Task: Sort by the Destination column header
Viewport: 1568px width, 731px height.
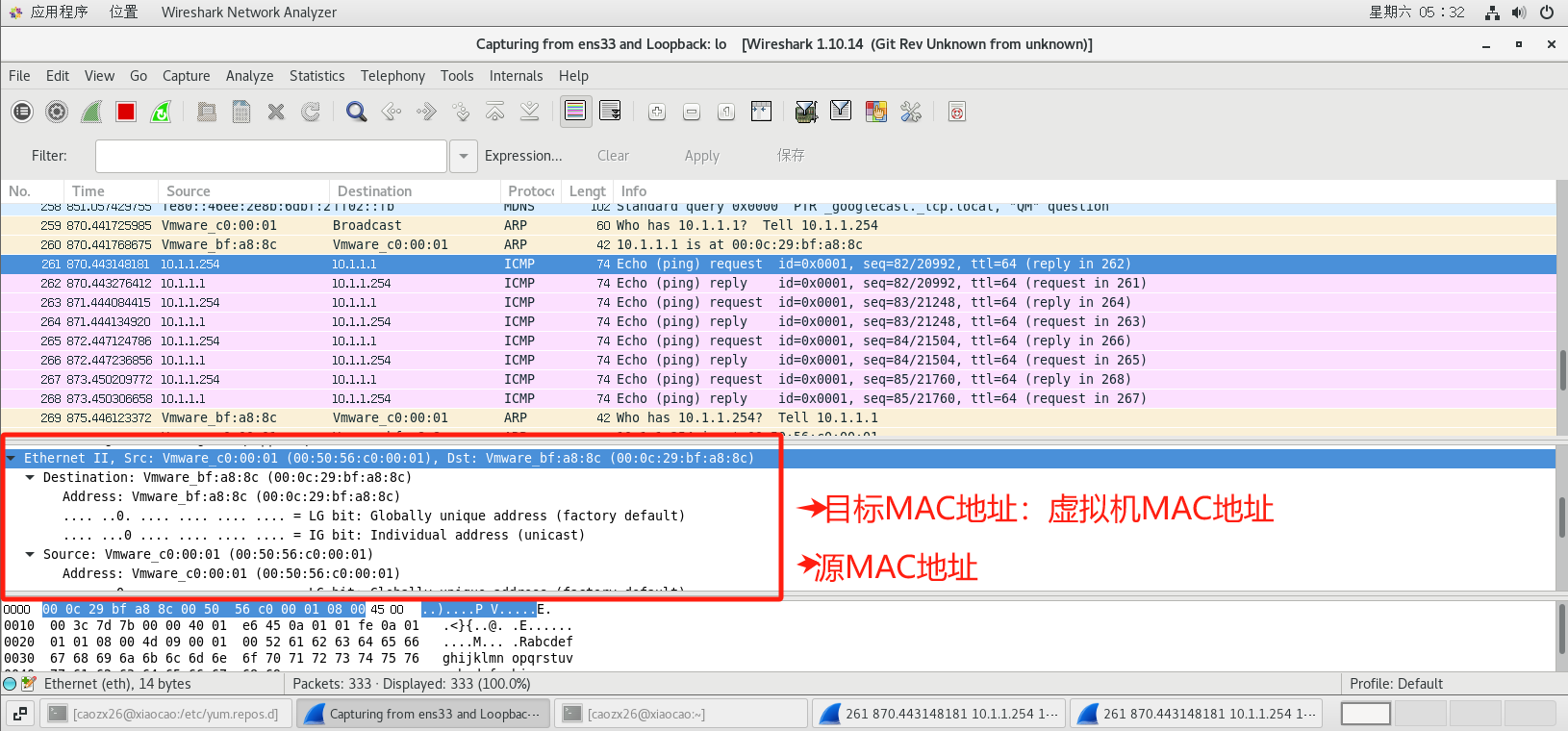Action: click(415, 191)
